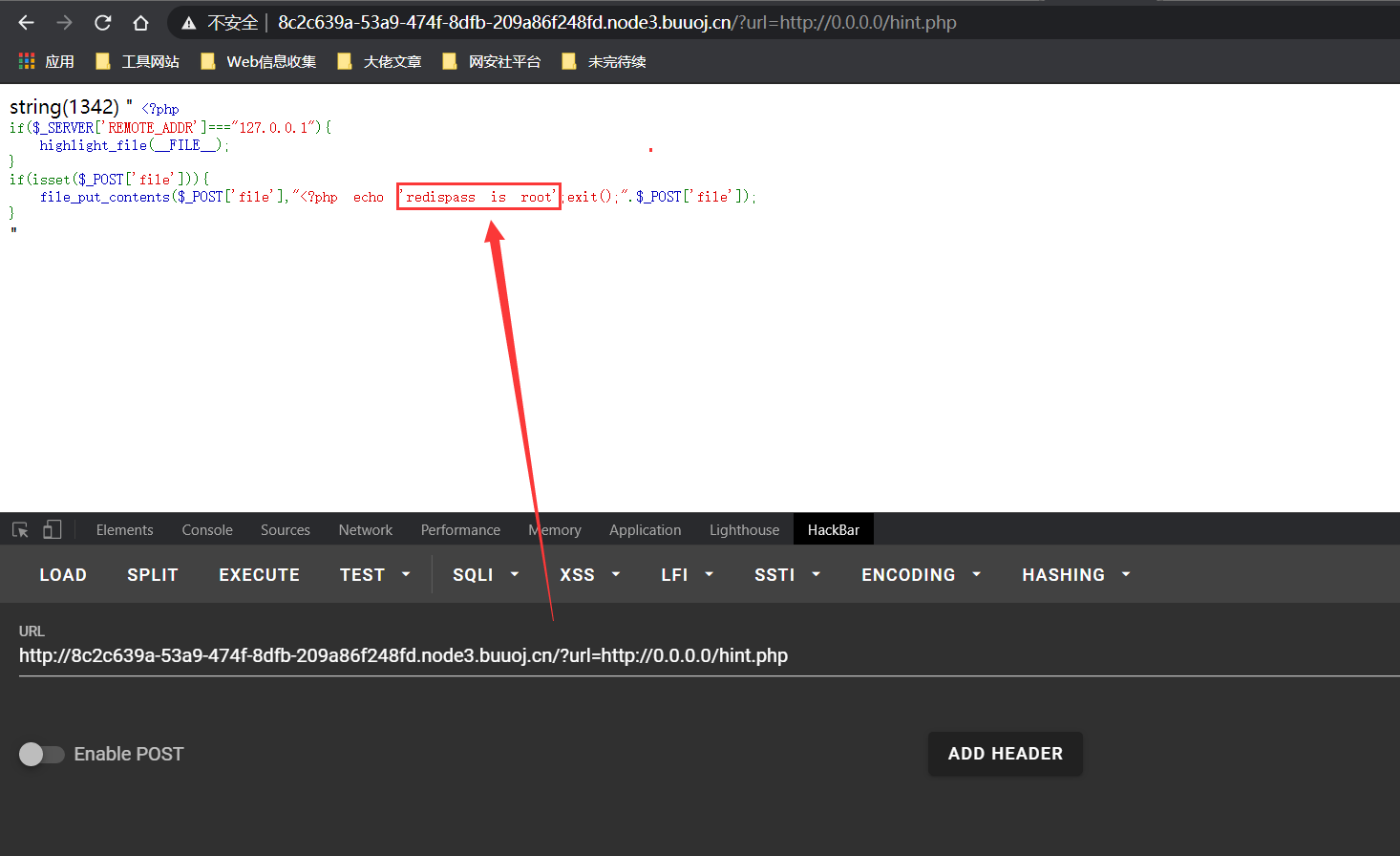The height and width of the screenshot is (856, 1400).
Task: Click 'redispass is root' text in code
Action: coord(478,197)
